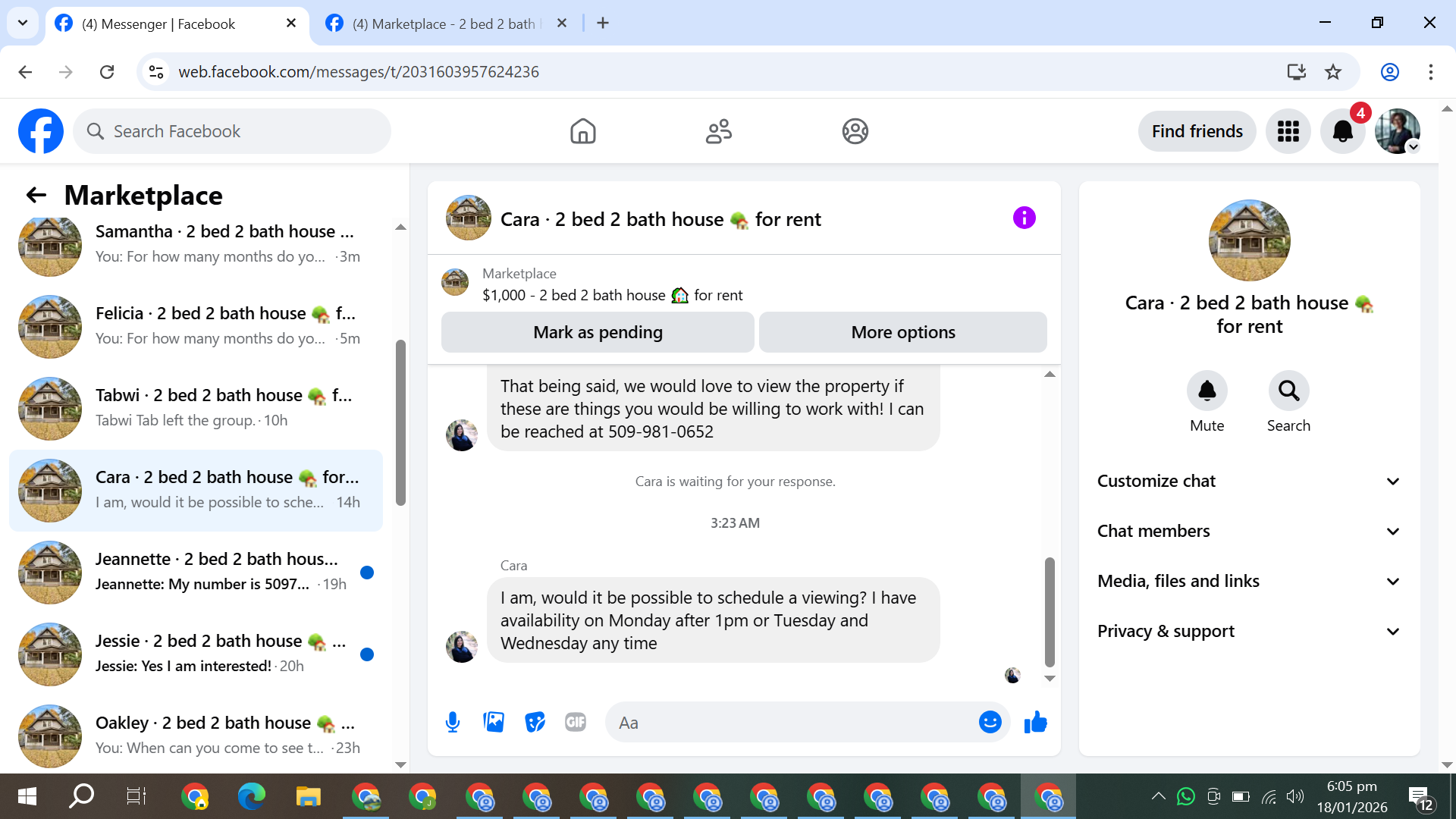Open the emoji picker in message box

pyautogui.click(x=990, y=722)
